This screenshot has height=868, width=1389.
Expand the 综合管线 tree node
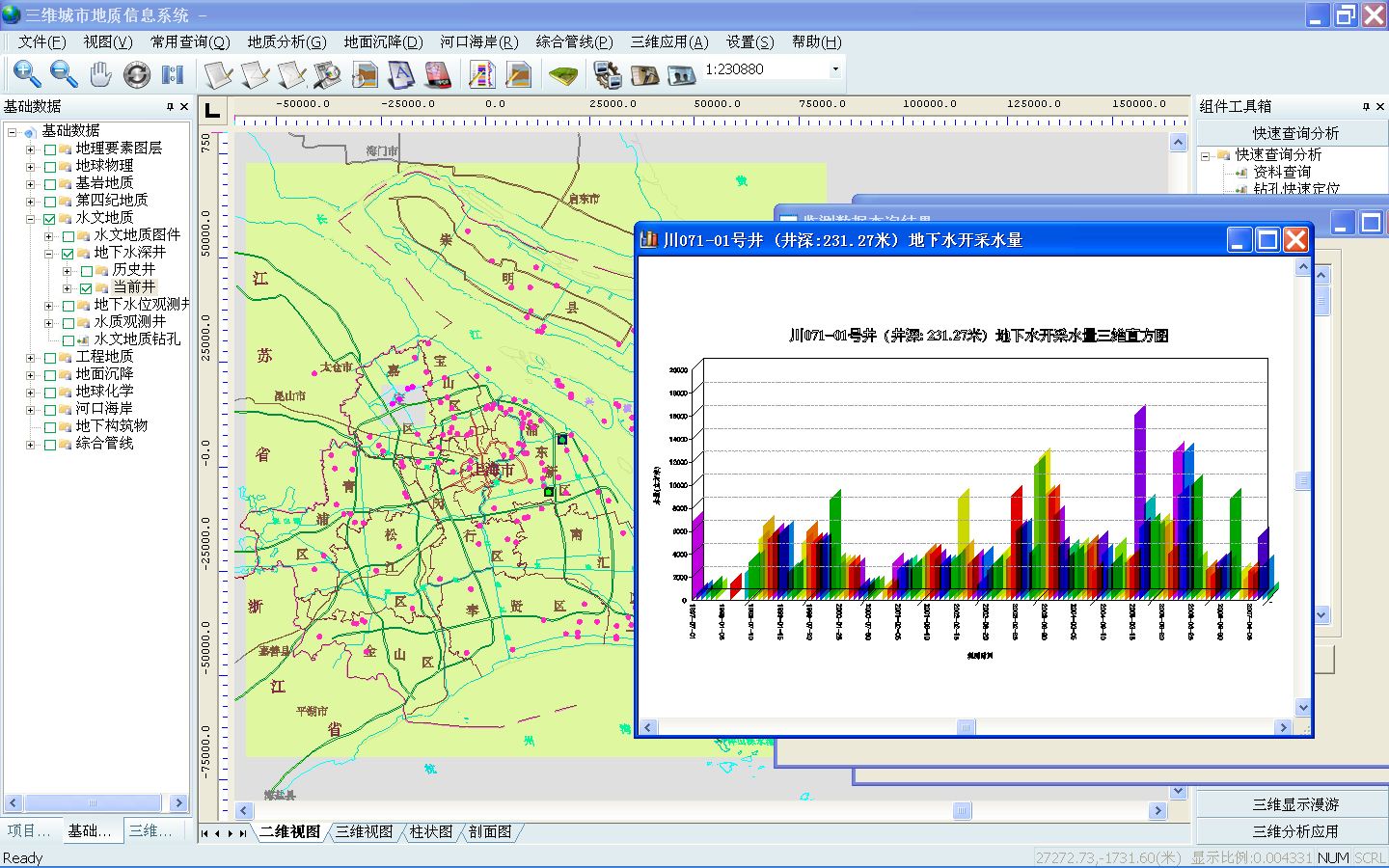[30, 445]
